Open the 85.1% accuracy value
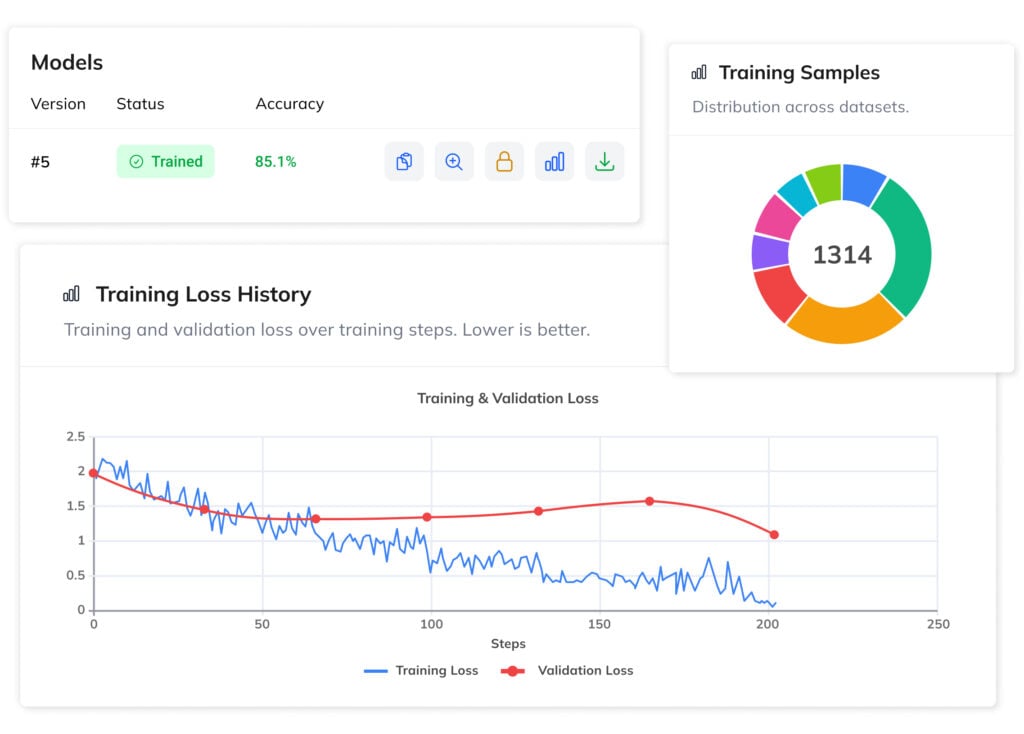 pos(275,161)
